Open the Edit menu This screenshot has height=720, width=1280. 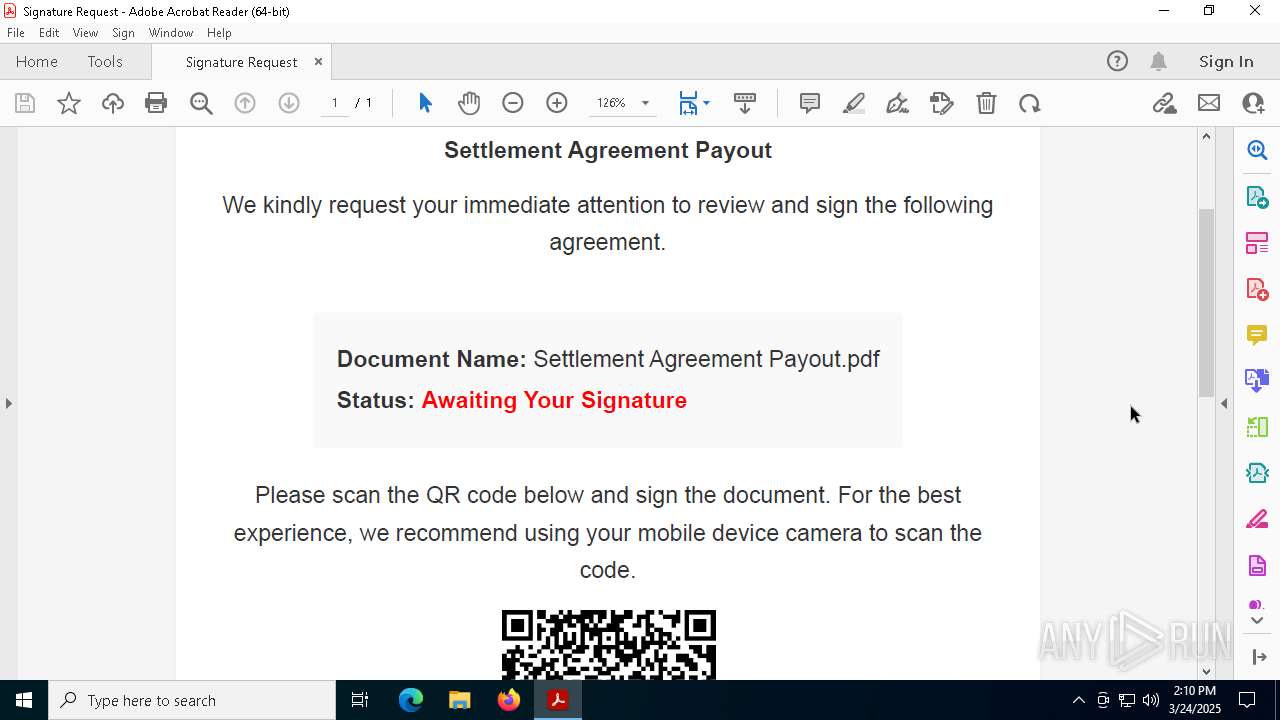tap(49, 33)
